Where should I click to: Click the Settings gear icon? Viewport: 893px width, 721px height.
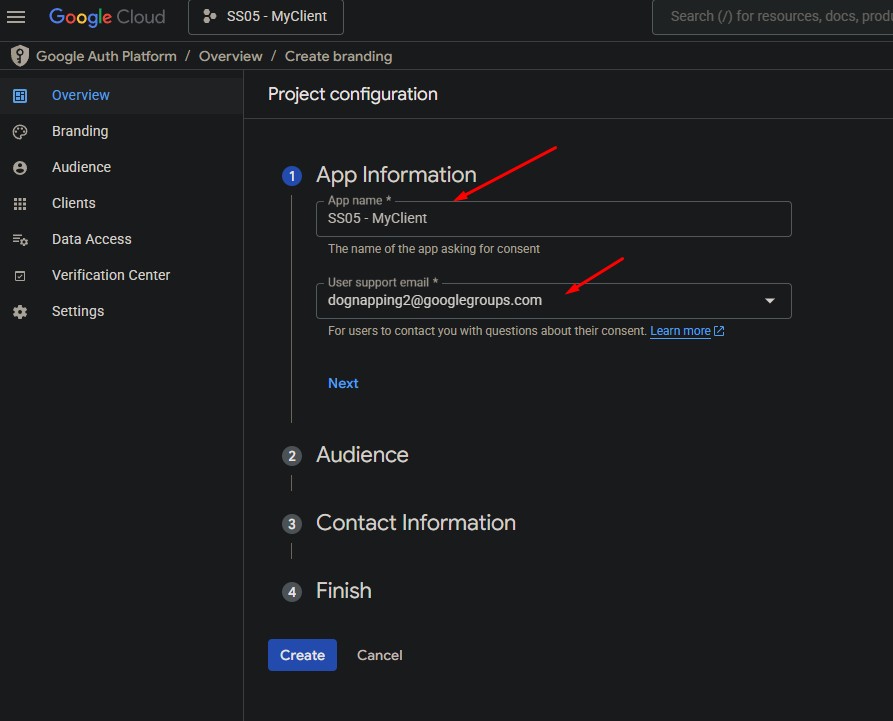20,312
